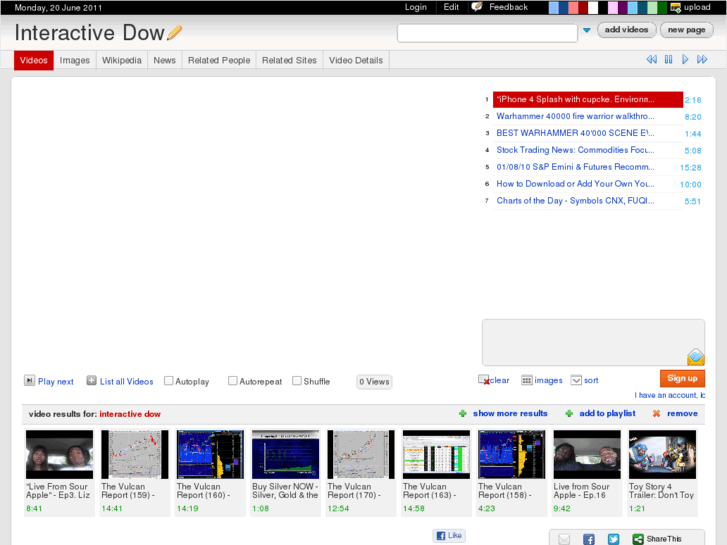The height and width of the screenshot is (545, 727).
Task: Select Charts of the Day playlist item
Action: coord(588,201)
